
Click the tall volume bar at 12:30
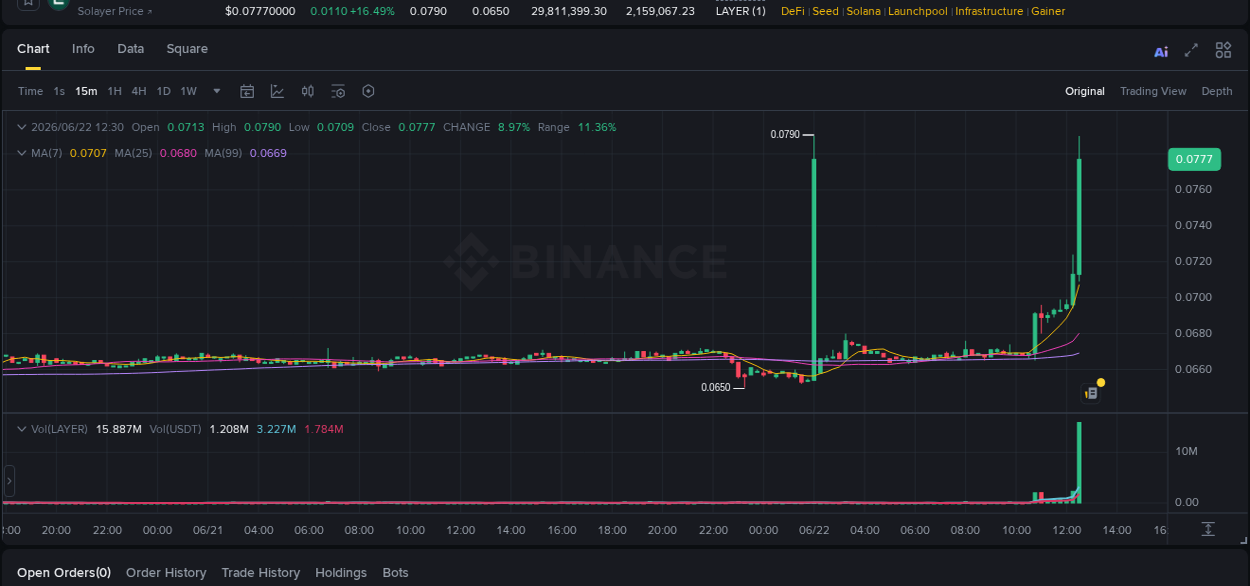coord(1079,461)
